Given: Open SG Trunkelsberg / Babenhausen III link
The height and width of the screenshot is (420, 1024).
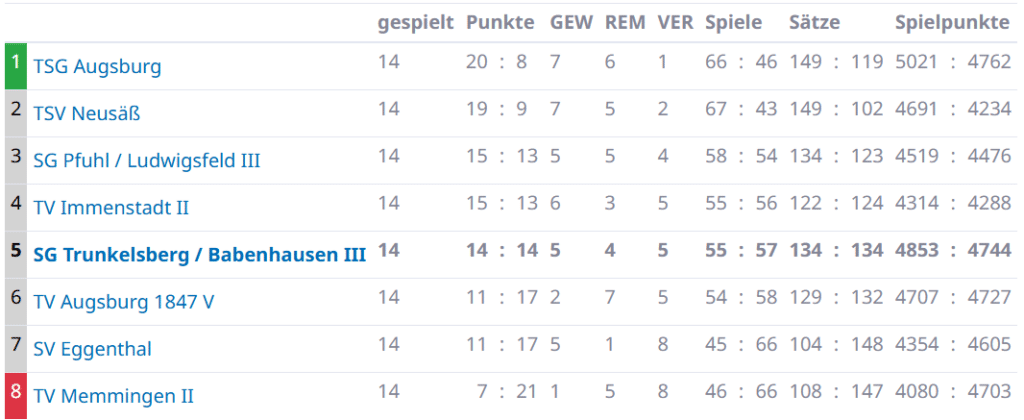Looking at the screenshot, I should coord(199,255).
